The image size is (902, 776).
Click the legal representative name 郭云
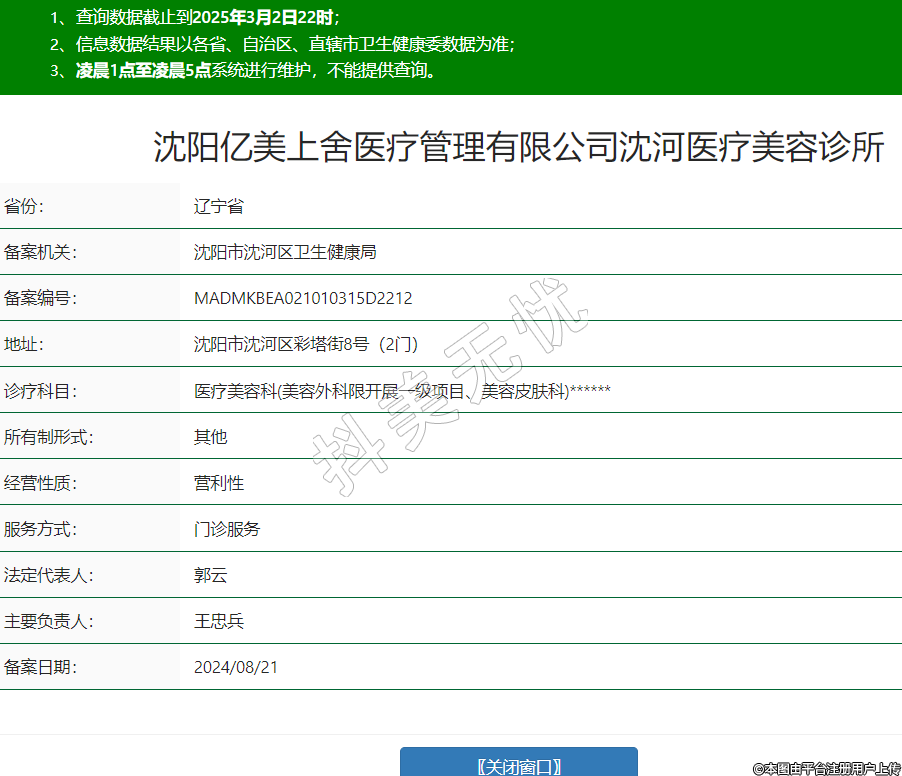click(210, 575)
